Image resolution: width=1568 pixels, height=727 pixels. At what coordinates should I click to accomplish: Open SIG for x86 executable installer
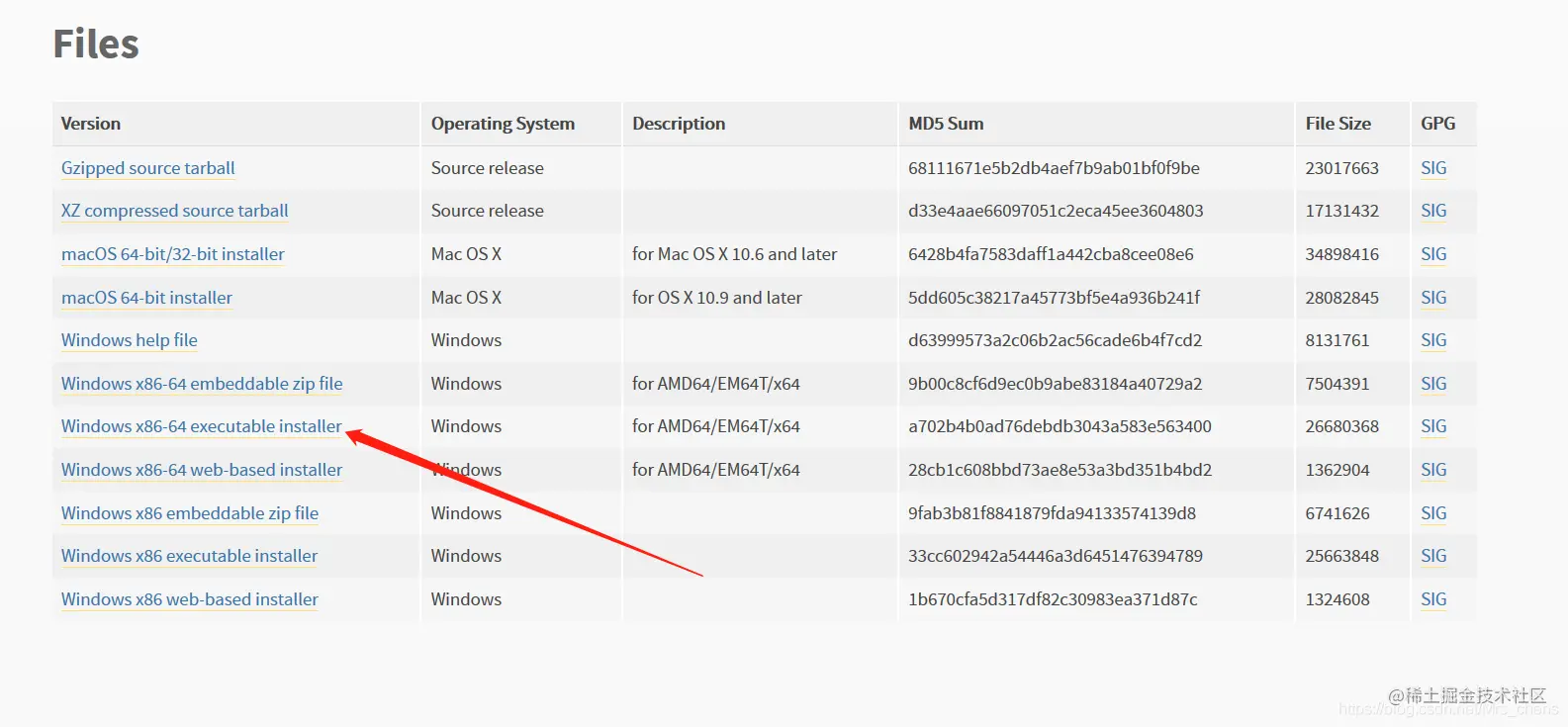tap(1433, 556)
